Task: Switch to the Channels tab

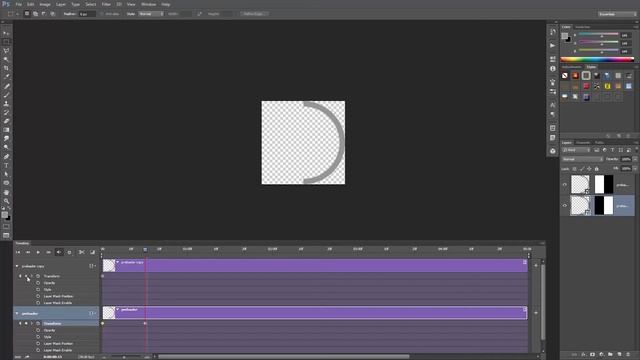Action: point(582,142)
